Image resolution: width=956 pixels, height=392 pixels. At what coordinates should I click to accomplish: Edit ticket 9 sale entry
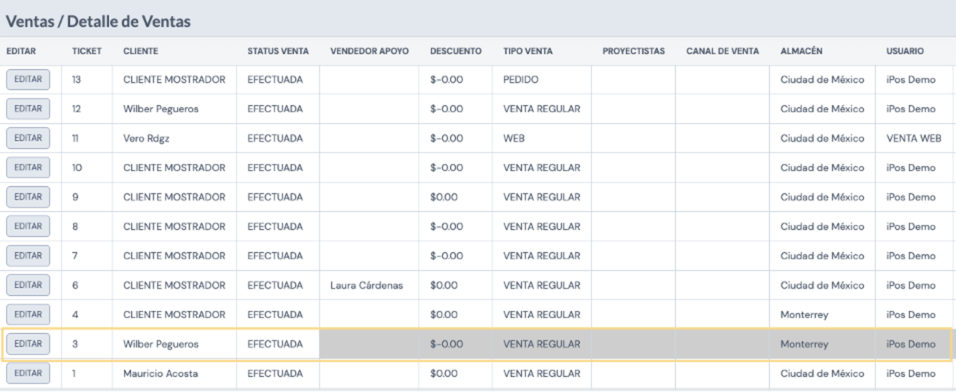click(x=28, y=197)
